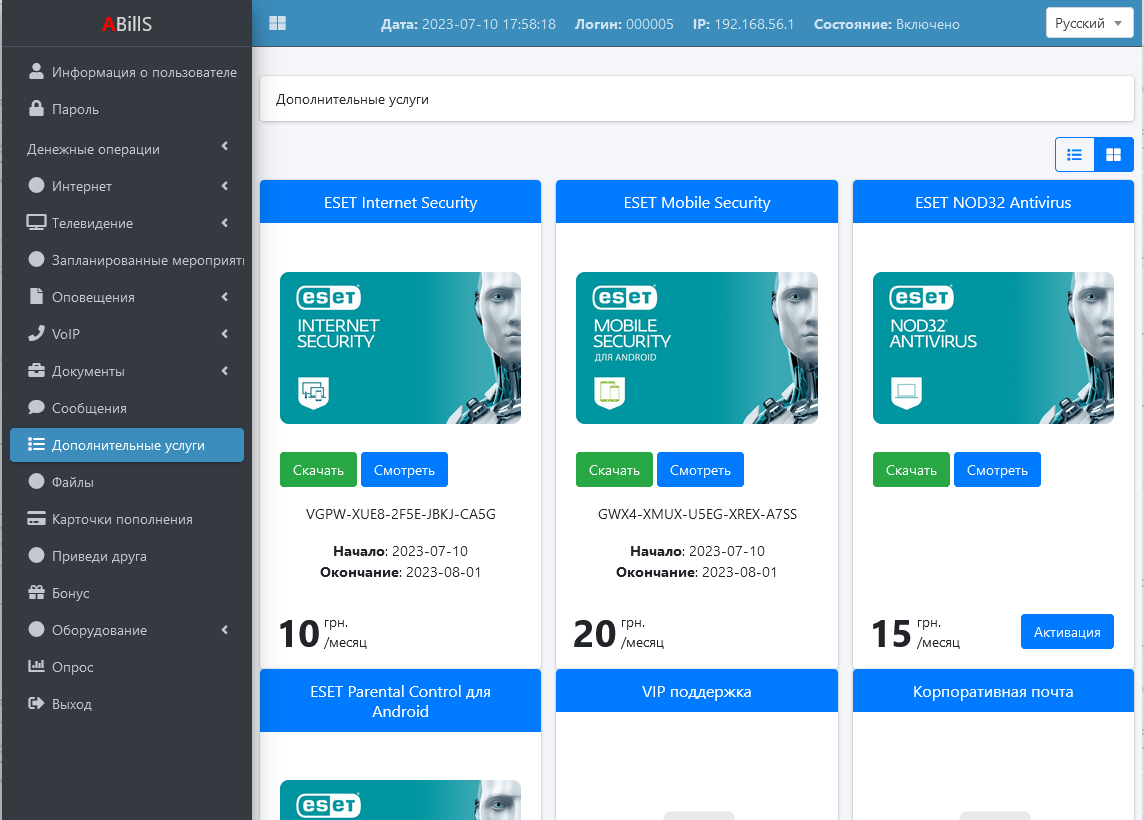Open the Приведи друга menu item
The height and width of the screenshot is (820, 1144).
coord(126,556)
